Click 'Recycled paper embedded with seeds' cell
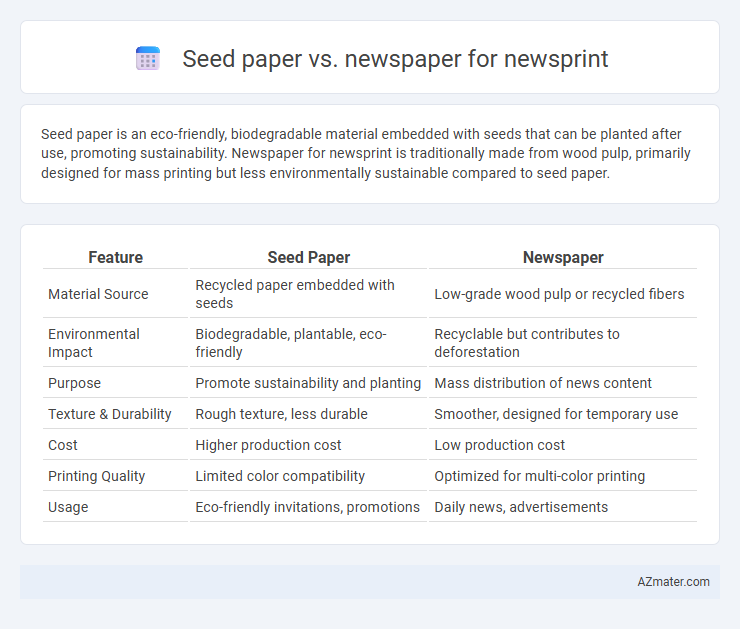The width and height of the screenshot is (740, 629). coord(308,294)
